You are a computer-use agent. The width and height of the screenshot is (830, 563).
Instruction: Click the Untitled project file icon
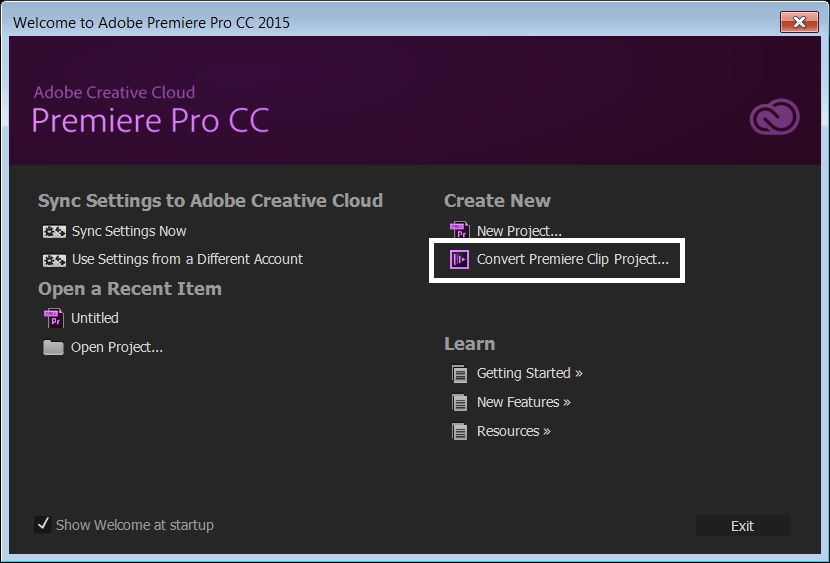pyautogui.click(x=54, y=318)
